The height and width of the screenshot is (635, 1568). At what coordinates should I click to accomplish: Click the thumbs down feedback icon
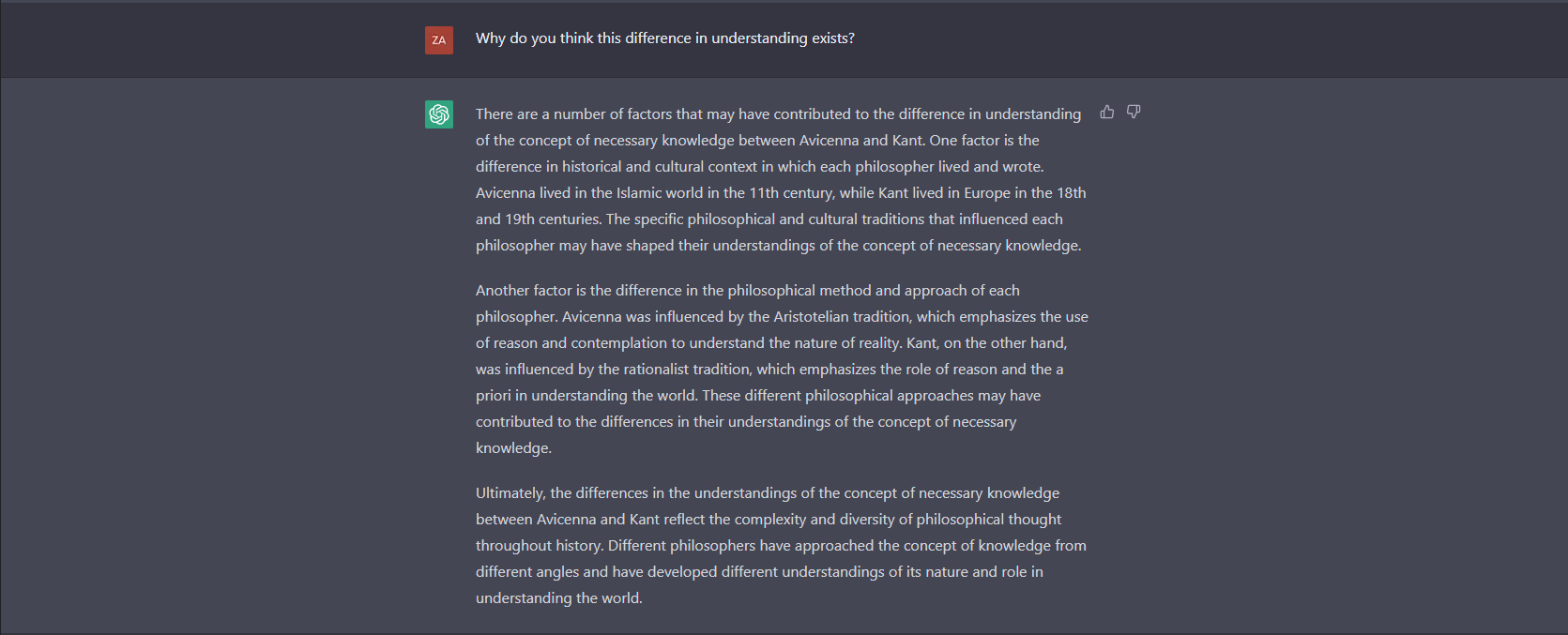(x=1134, y=113)
